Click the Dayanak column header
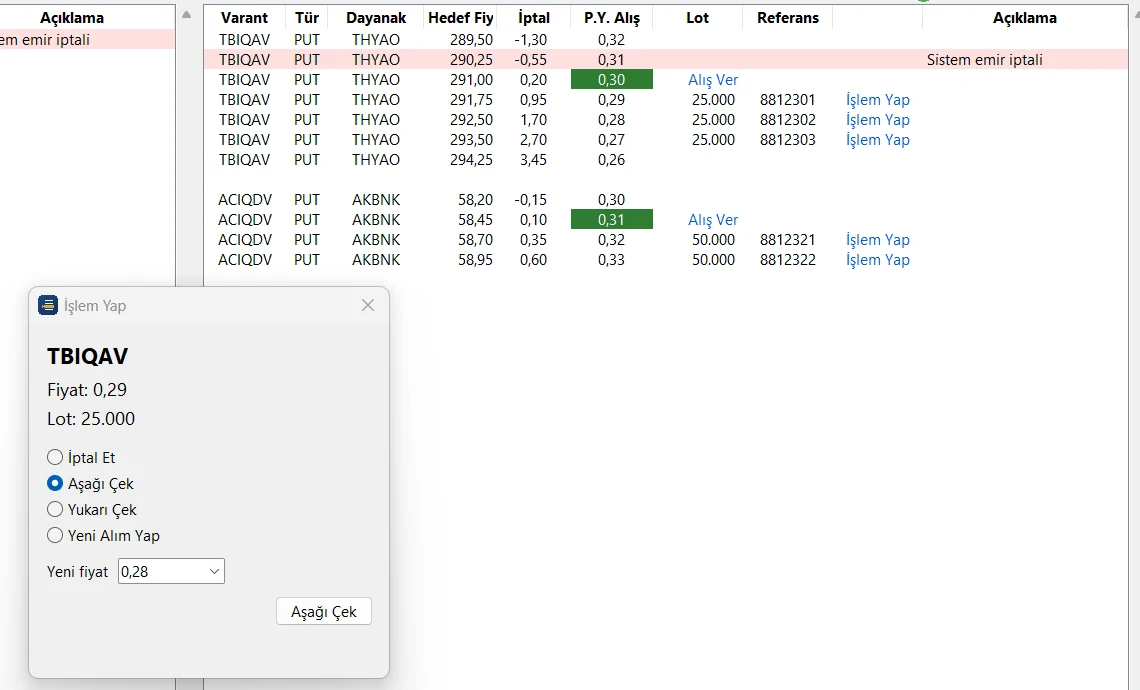Screen dimensions: 1140x690 click(x=376, y=18)
